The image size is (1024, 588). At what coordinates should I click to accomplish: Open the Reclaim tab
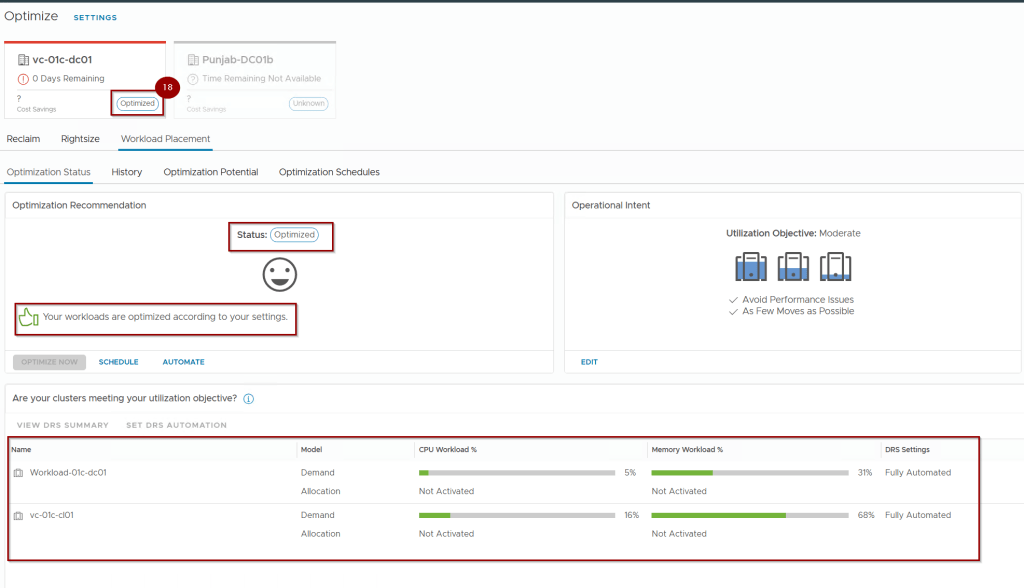(23, 139)
